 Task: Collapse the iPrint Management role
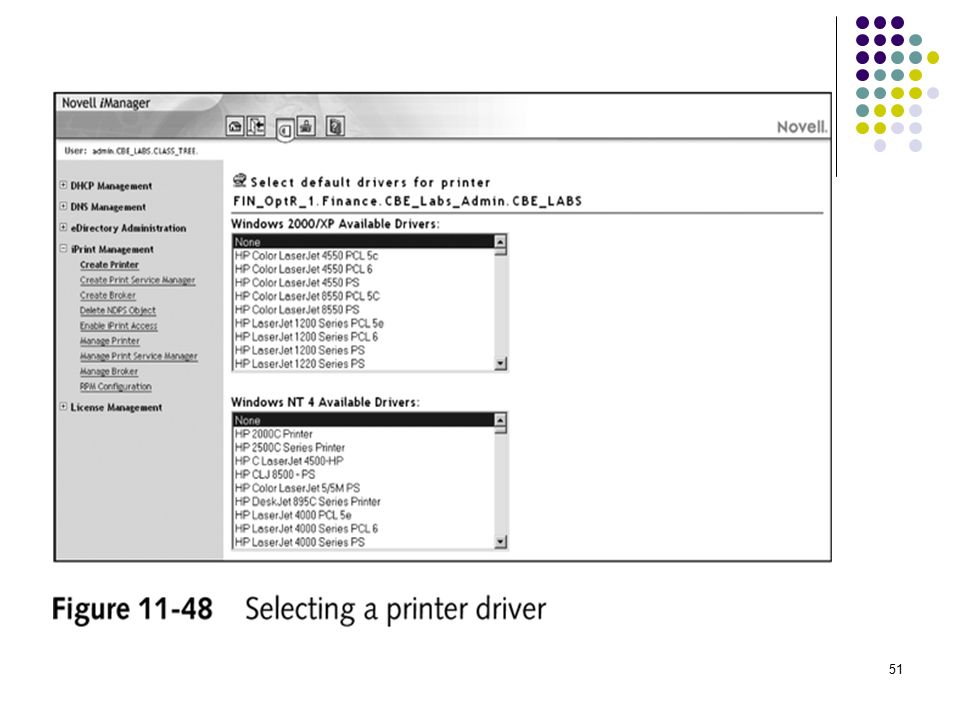tap(63, 249)
